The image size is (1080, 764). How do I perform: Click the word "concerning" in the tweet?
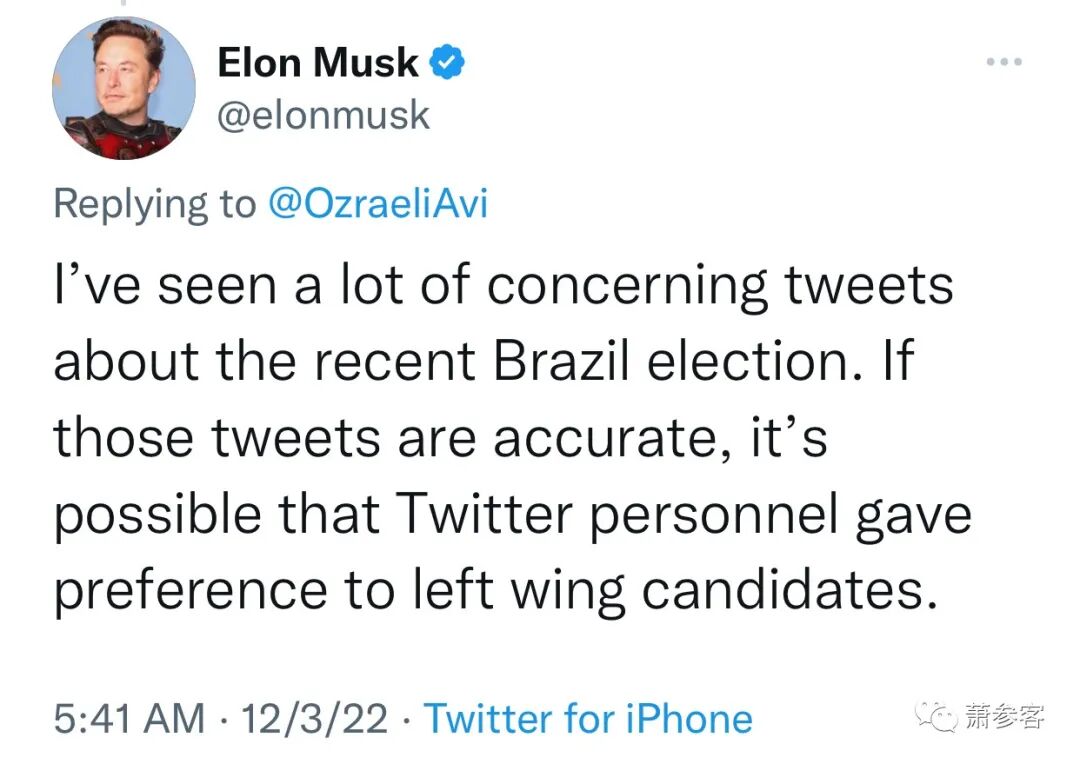628,287
